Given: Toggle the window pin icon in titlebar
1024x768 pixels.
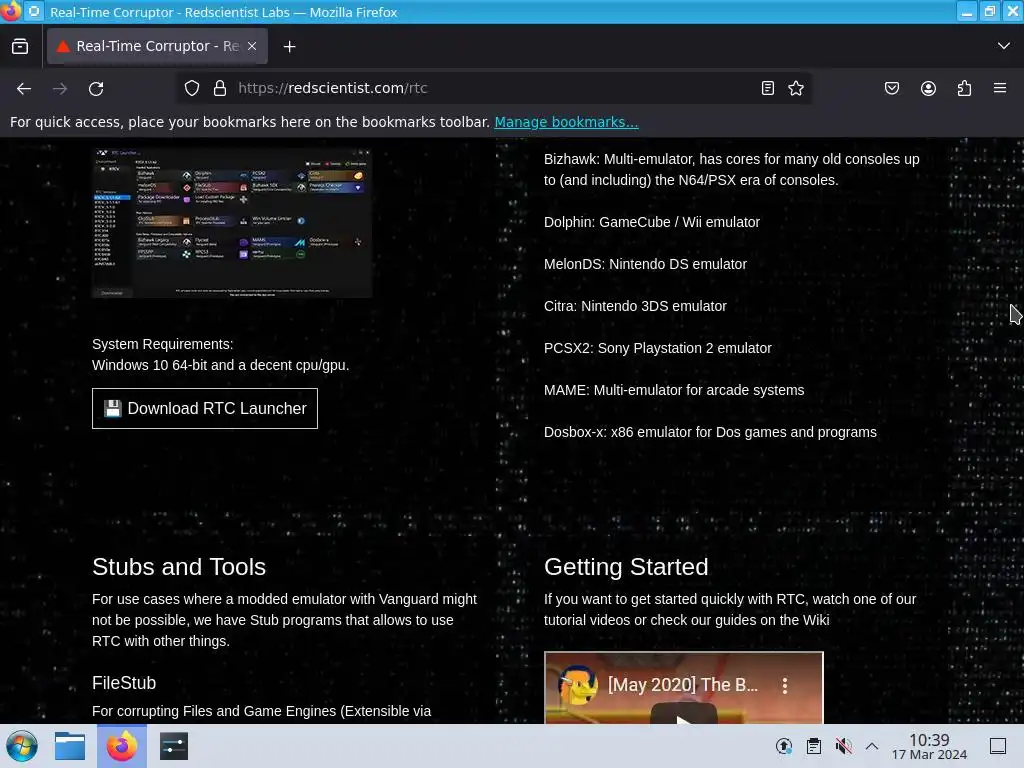Looking at the screenshot, I should coord(34,11).
